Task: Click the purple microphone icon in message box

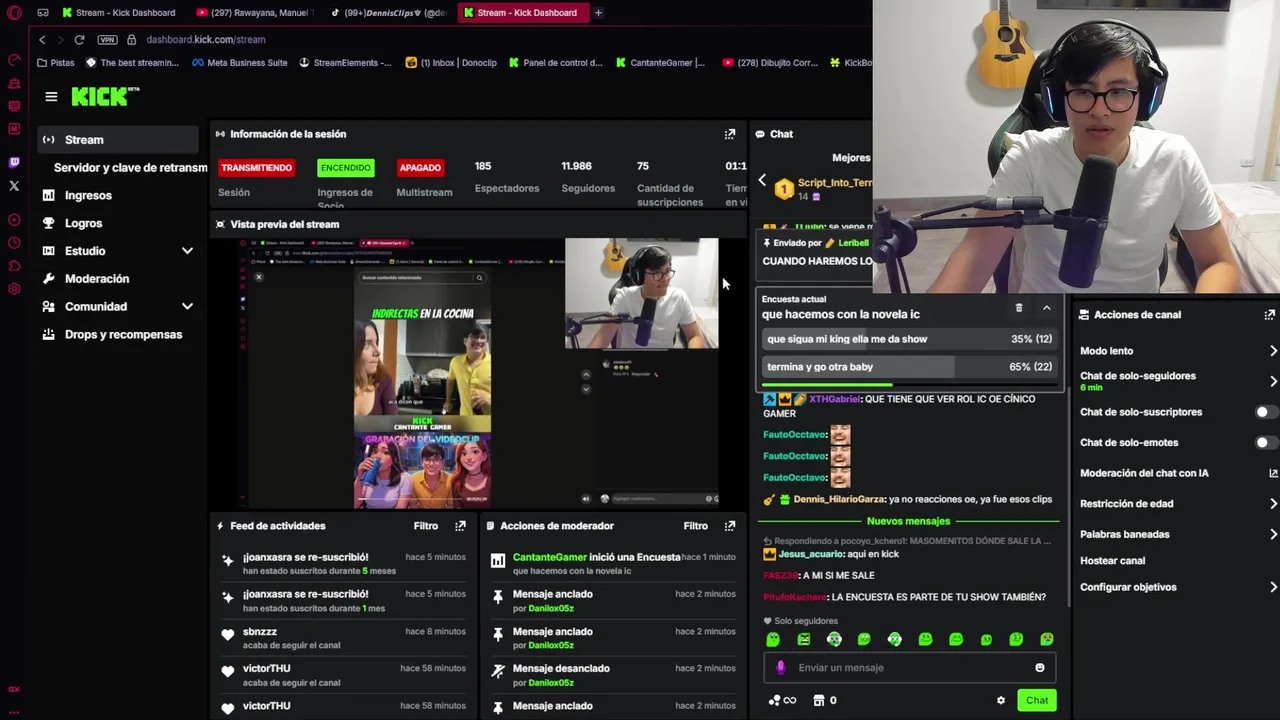Action: click(x=781, y=668)
